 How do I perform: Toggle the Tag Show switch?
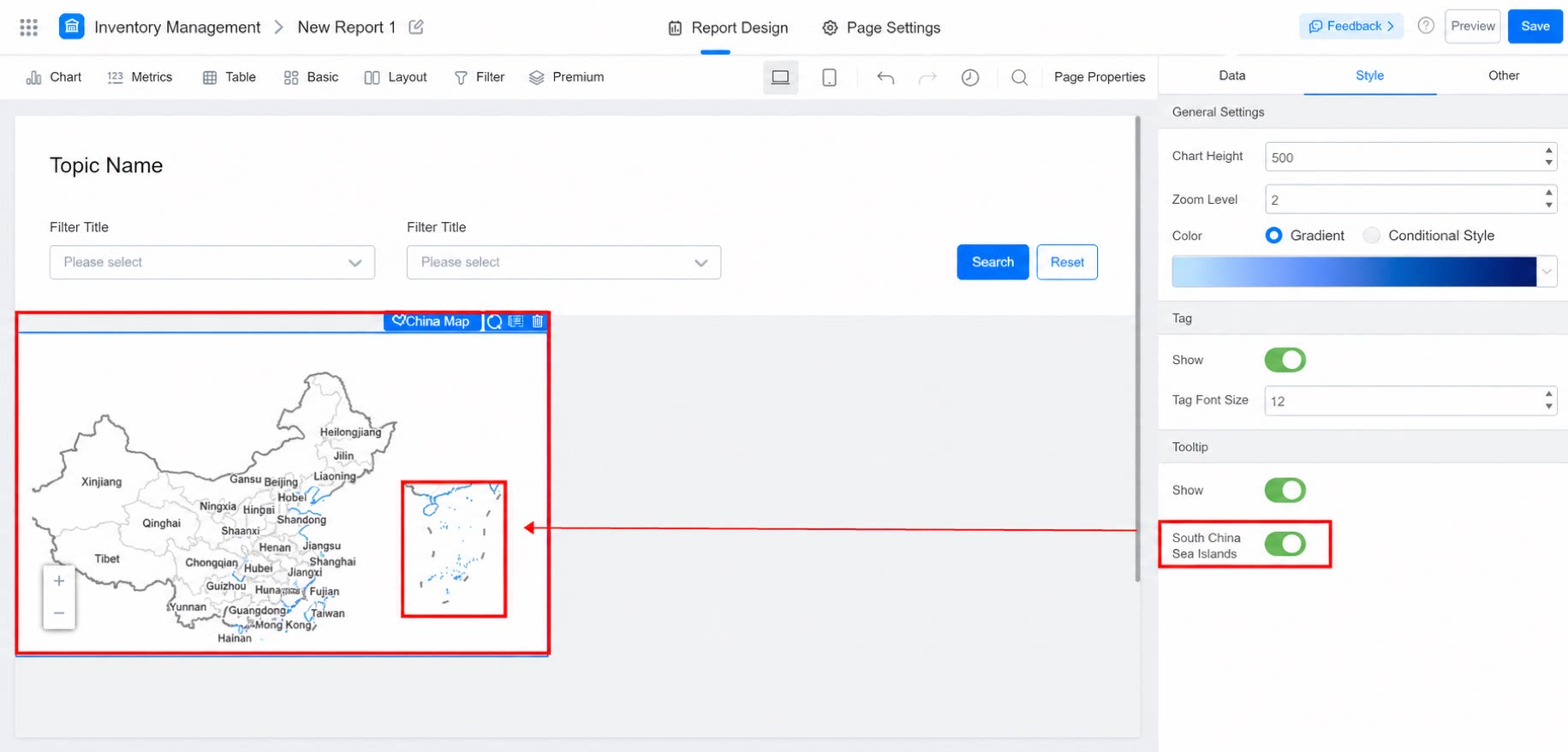[1285, 360]
